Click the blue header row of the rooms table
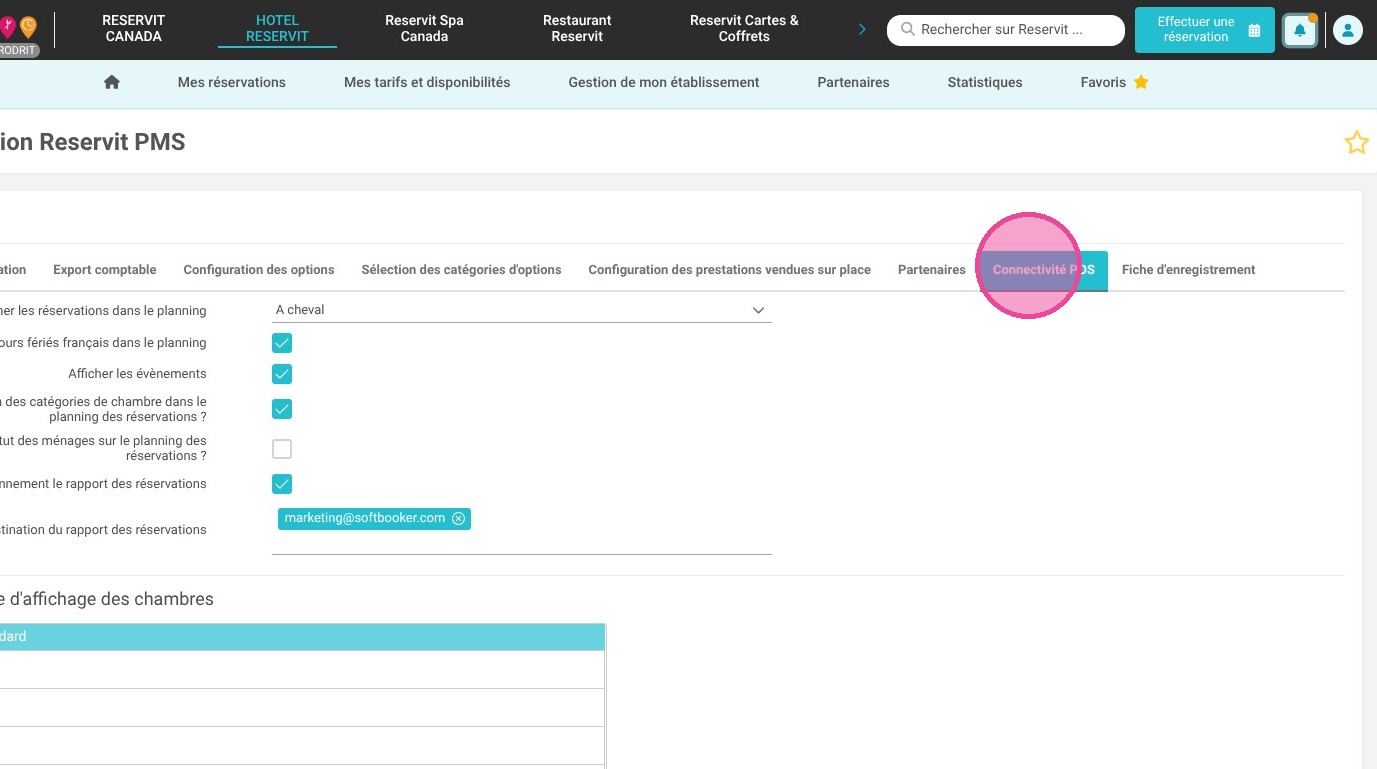This screenshot has width=1377, height=769. point(302,637)
